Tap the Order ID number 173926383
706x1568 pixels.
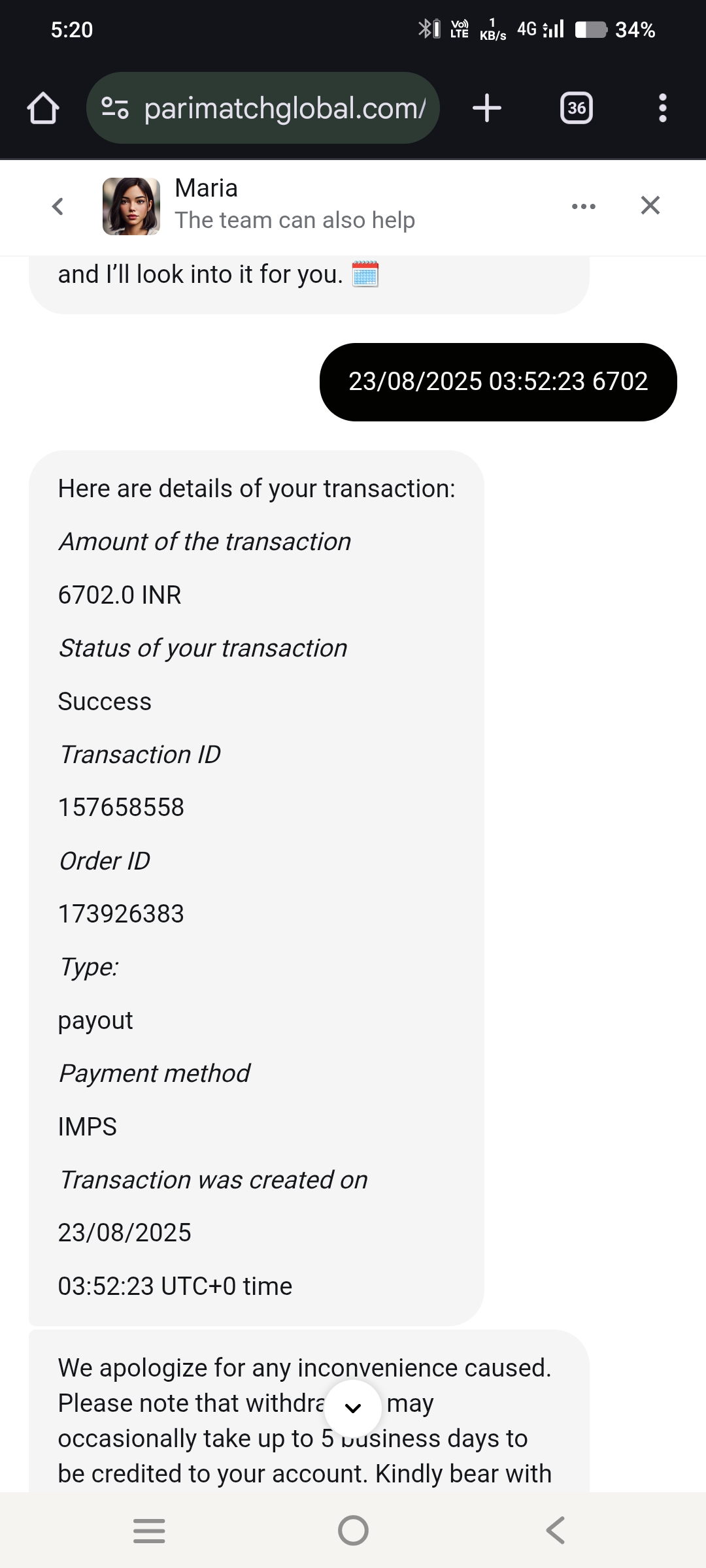click(x=122, y=914)
